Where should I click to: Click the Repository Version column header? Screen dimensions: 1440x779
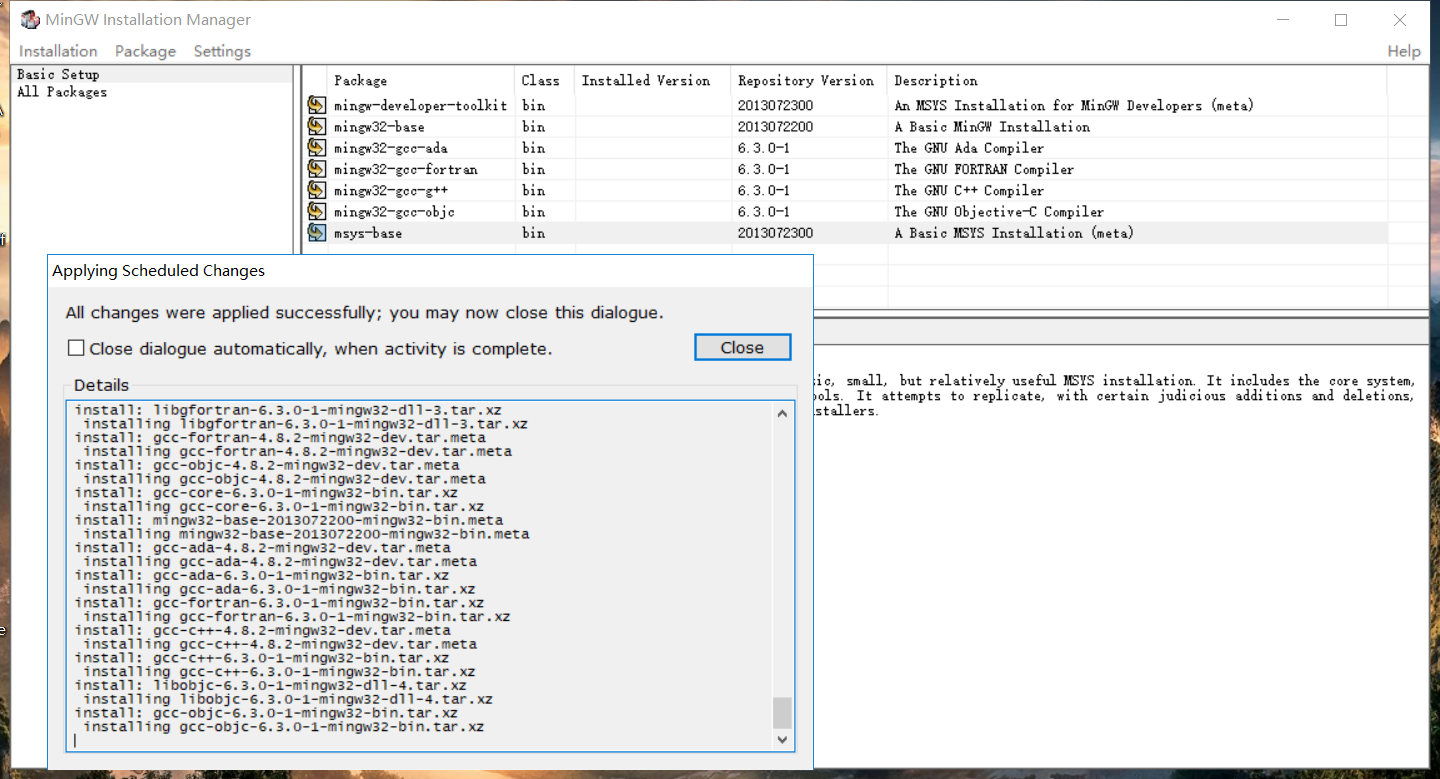[x=809, y=80]
